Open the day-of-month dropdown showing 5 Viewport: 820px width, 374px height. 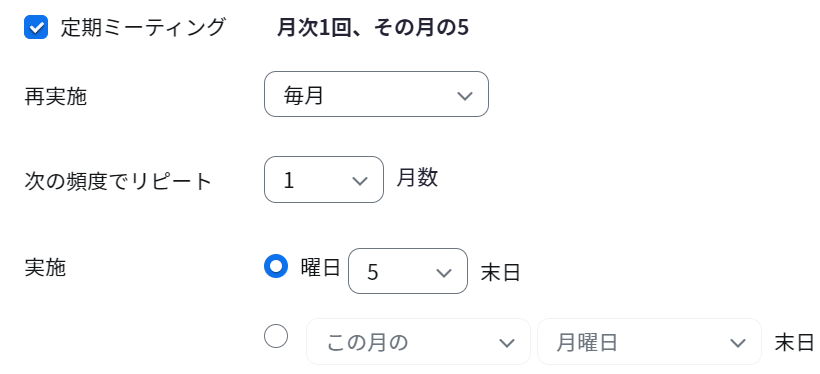tap(407, 271)
